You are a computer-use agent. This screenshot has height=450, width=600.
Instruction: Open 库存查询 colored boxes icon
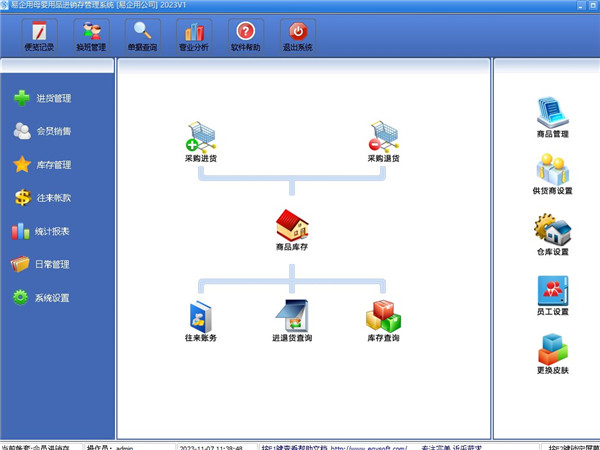point(383,321)
